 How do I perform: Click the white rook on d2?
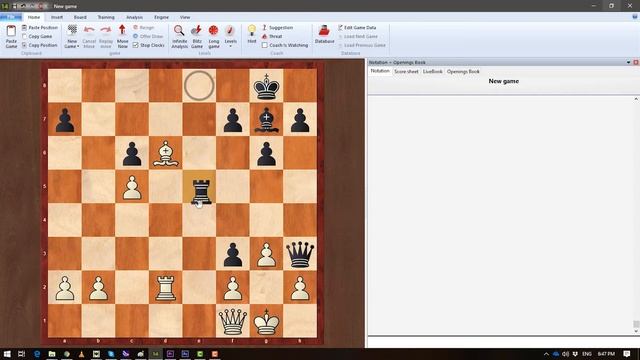tap(165, 288)
